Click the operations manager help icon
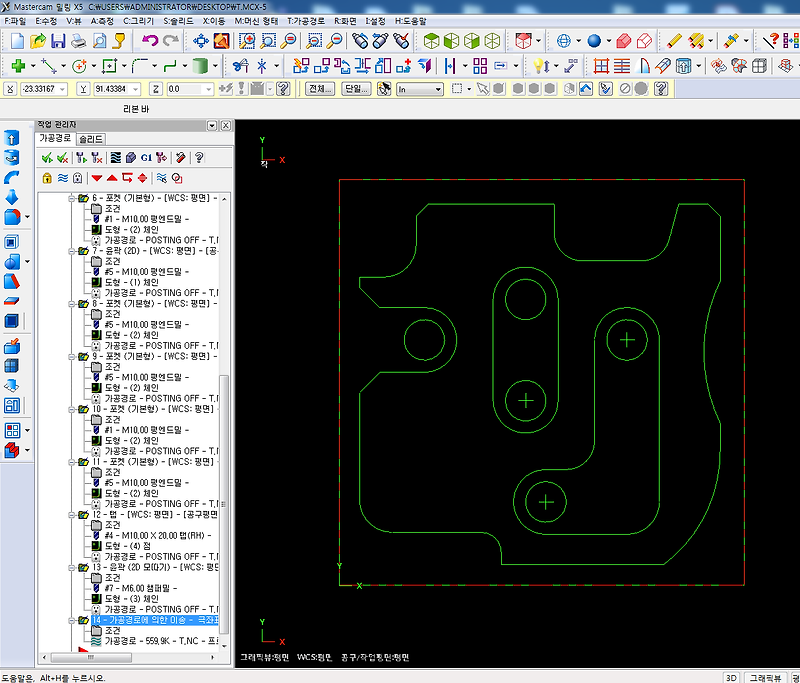The width and height of the screenshot is (800, 683). (199, 158)
